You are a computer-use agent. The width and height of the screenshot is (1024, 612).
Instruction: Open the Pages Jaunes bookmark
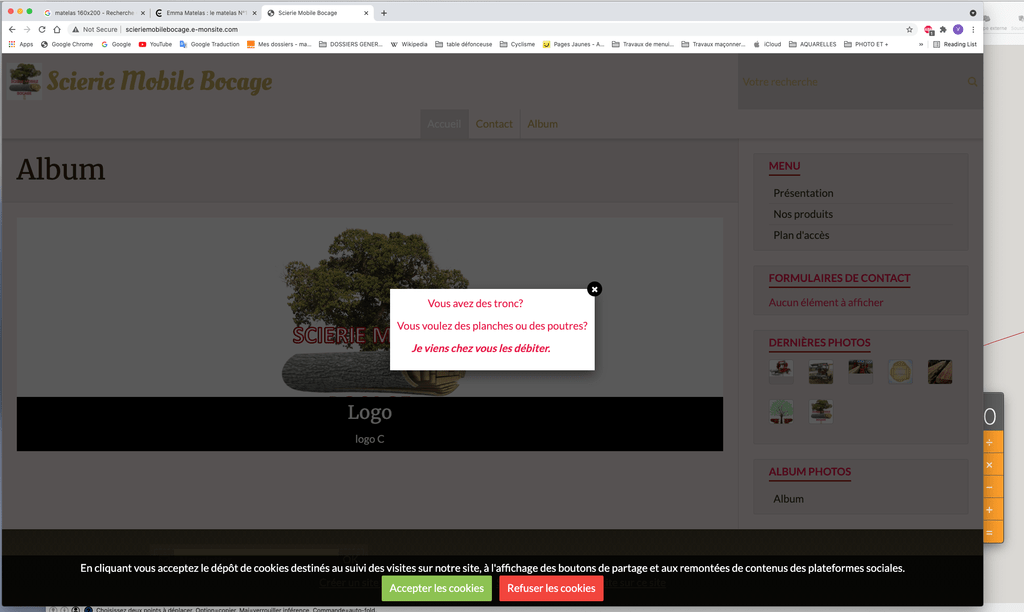(573, 44)
